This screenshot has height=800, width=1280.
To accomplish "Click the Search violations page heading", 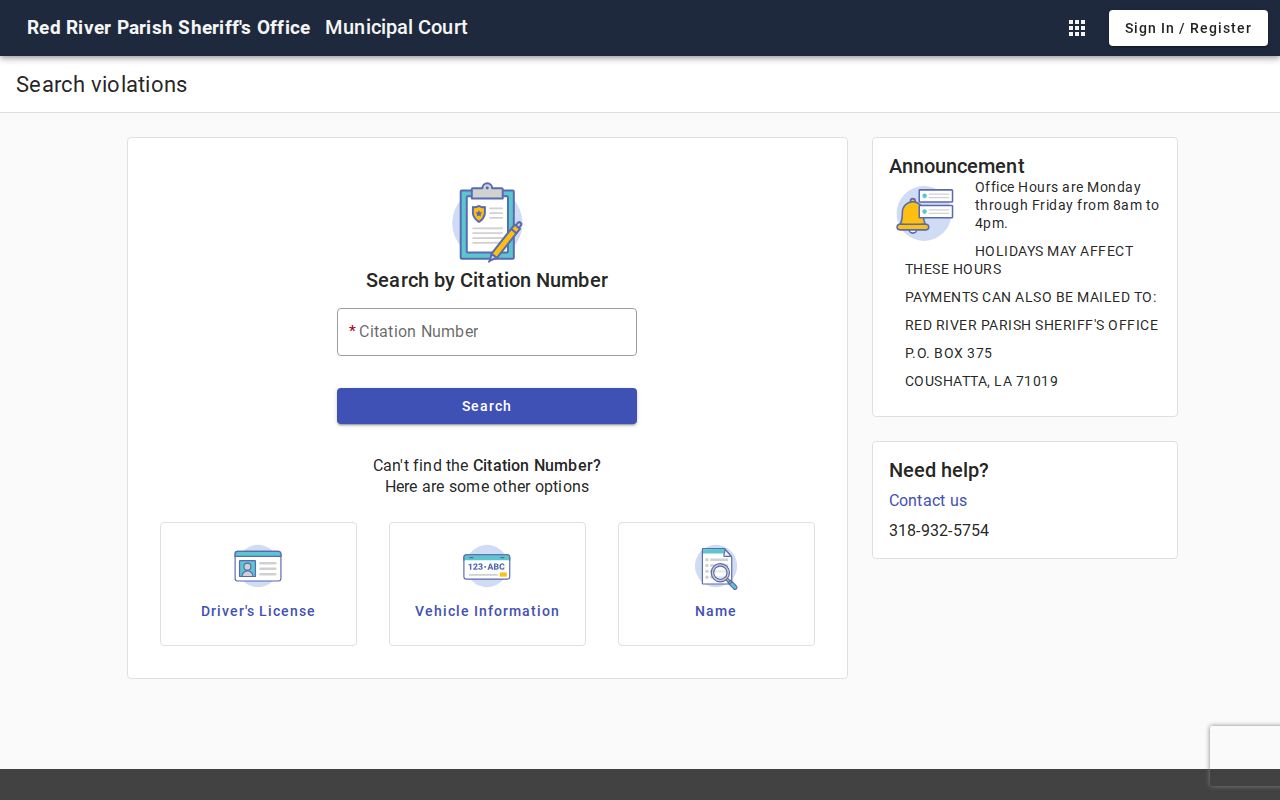I will click(x=101, y=84).
